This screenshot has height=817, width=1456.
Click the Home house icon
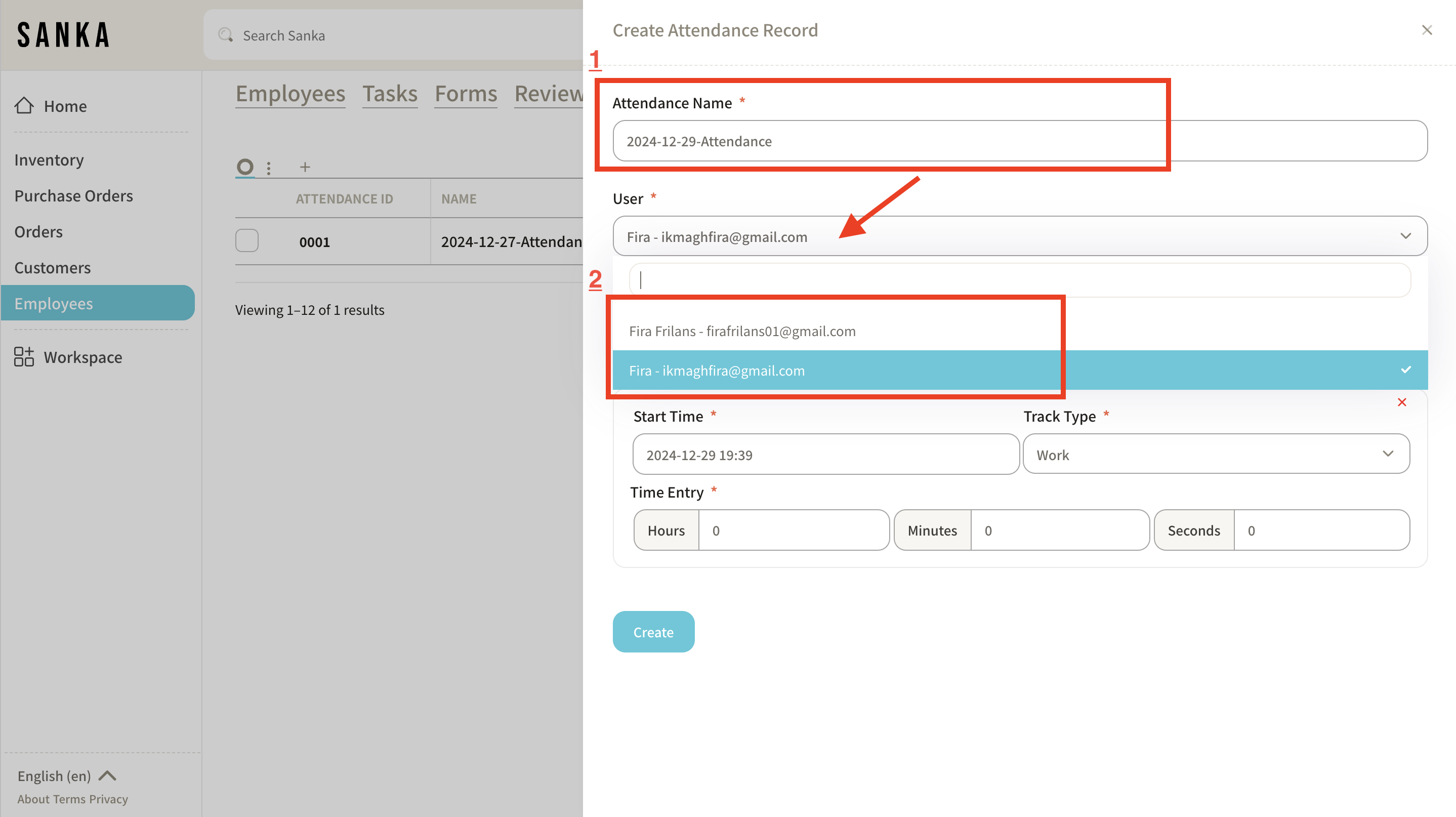pyautogui.click(x=24, y=106)
